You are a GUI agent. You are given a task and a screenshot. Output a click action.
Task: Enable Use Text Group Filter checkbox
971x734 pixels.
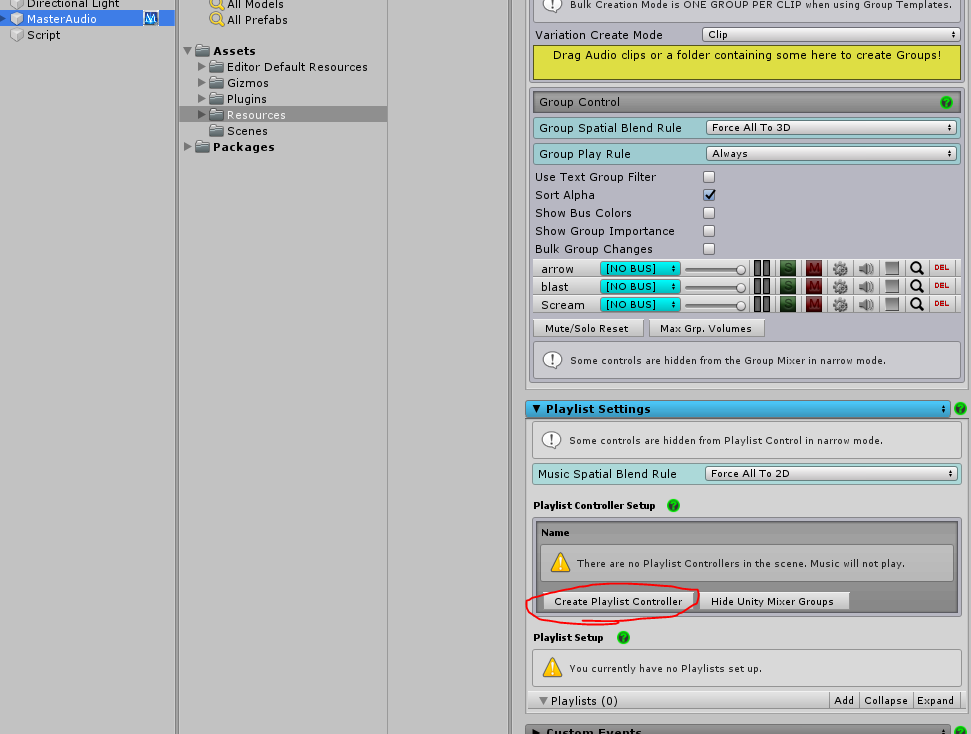(x=709, y=177)
